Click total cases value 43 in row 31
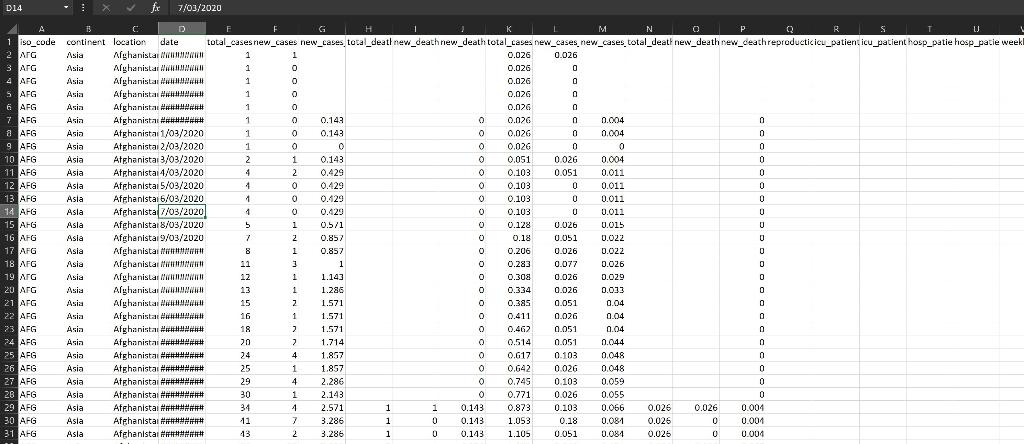 coord(229,434)
